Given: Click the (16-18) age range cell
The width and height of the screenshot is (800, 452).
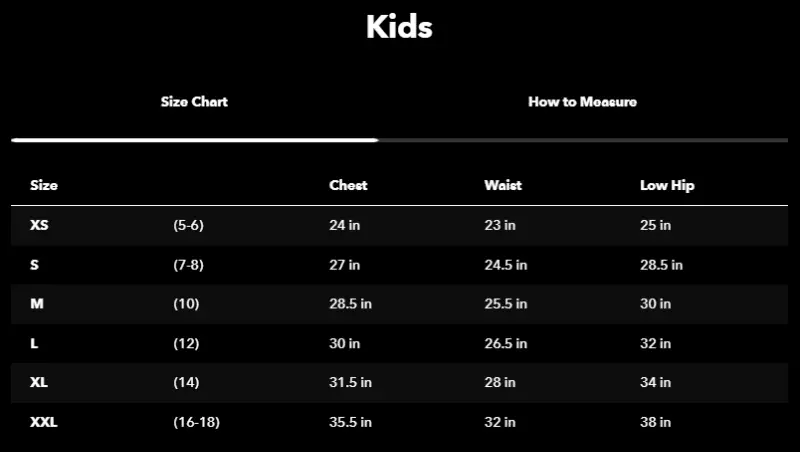Looking at the screenshot, I should (x=196, y=422).
